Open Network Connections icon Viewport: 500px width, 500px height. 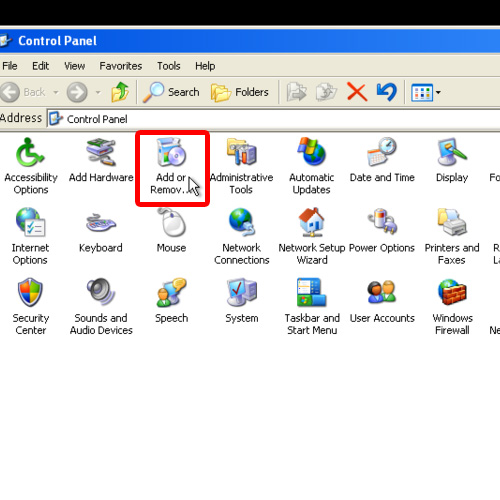(241, 222)
